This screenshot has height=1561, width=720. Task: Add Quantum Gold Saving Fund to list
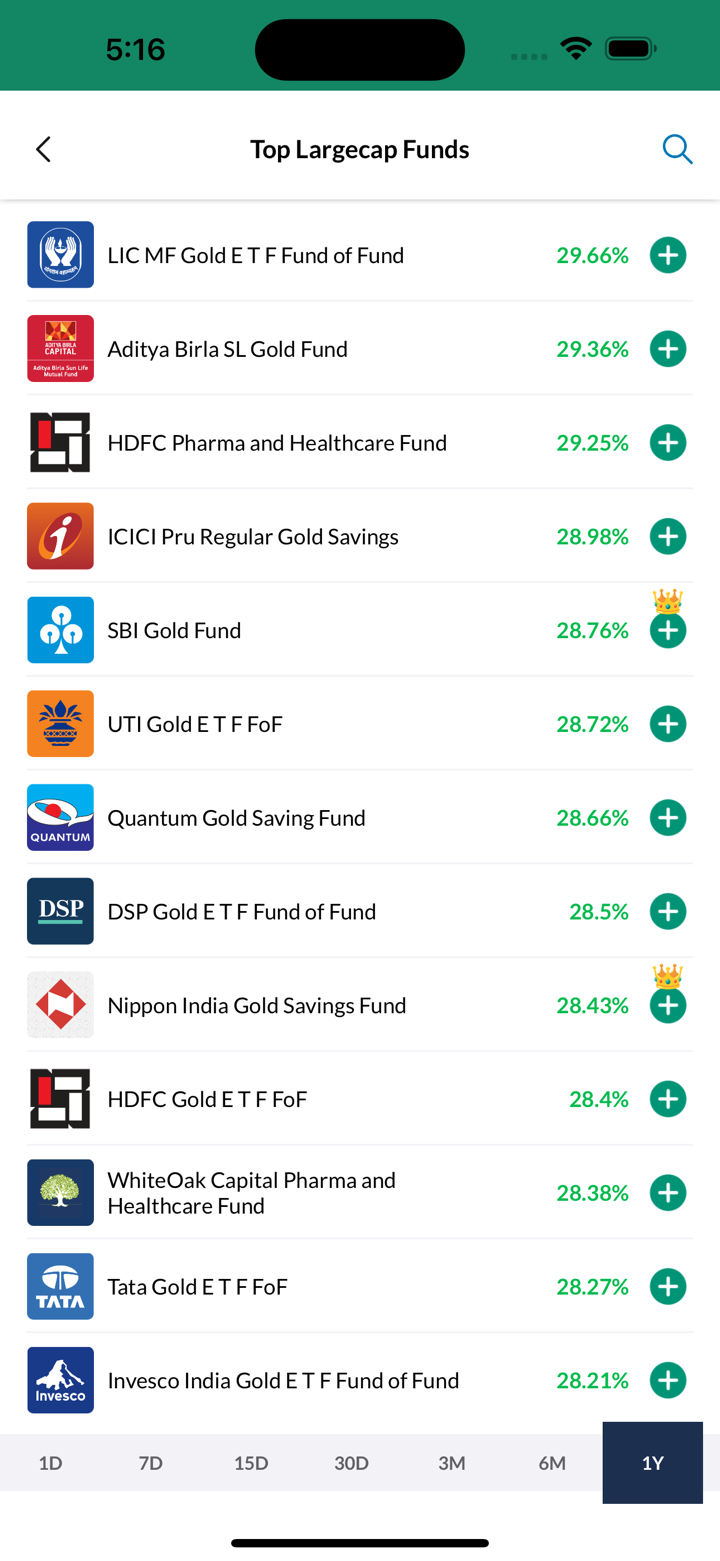tap(668, 818)
